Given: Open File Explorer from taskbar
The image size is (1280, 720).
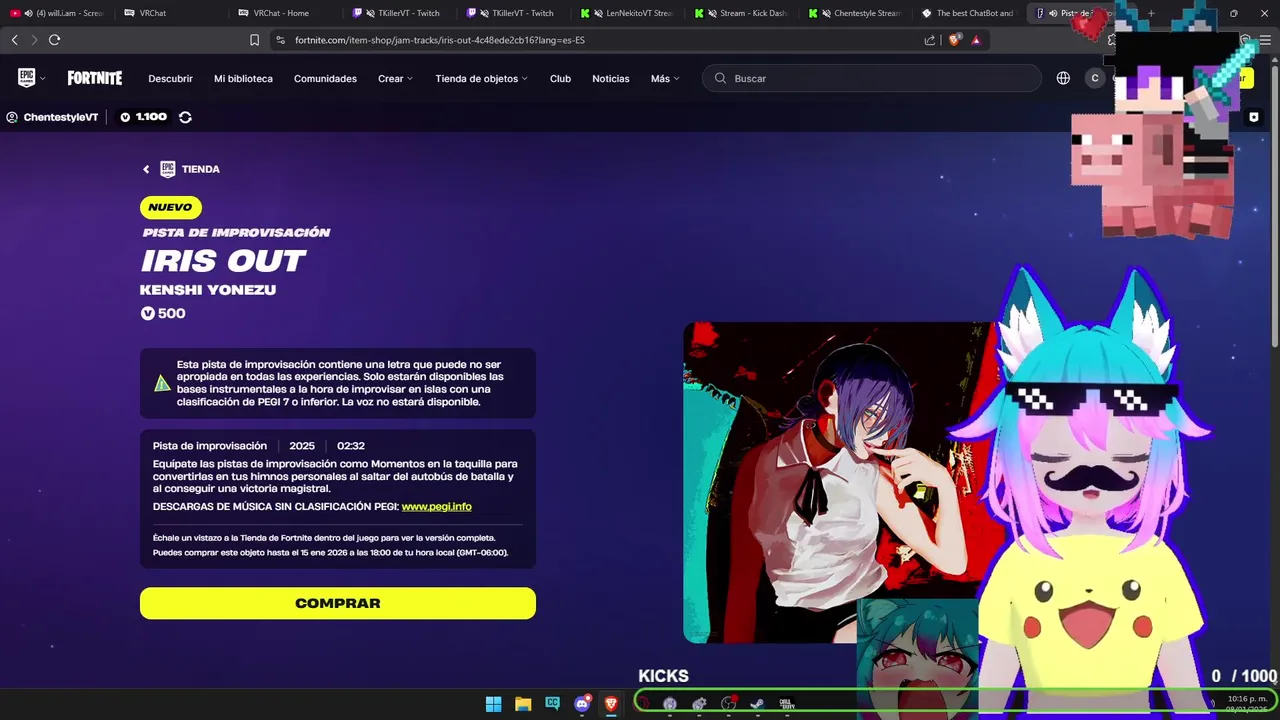Looking at the screenshot, I should [523, 704].
